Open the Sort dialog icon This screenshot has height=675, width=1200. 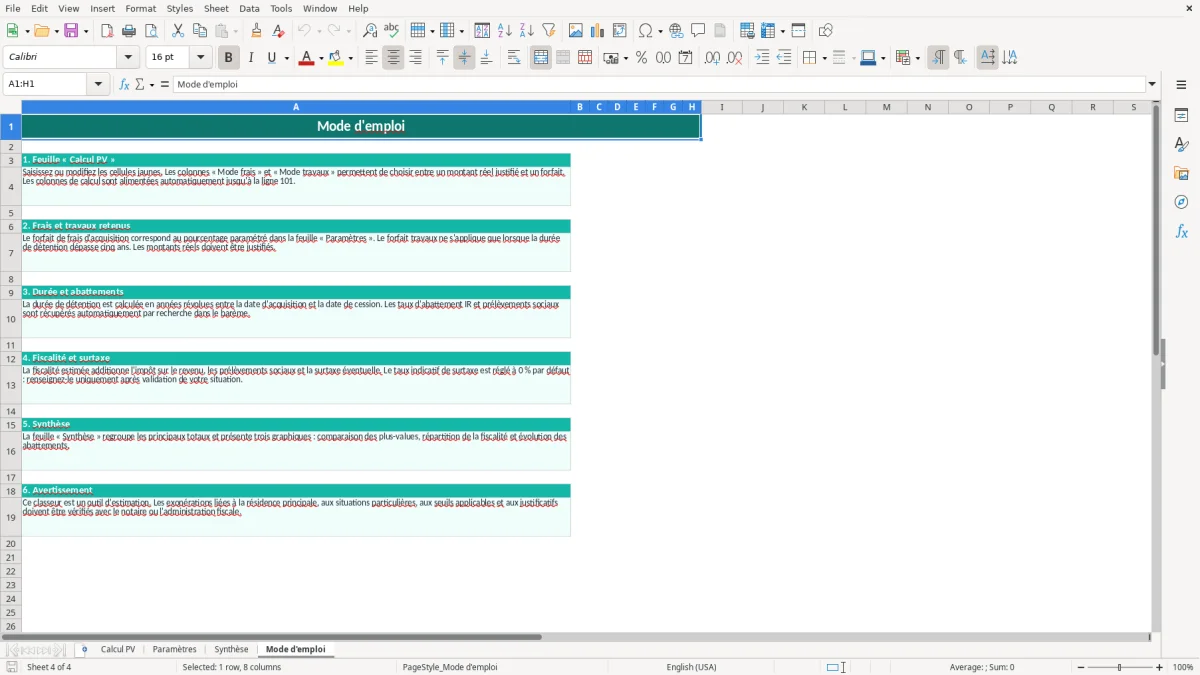click(482, 31)
